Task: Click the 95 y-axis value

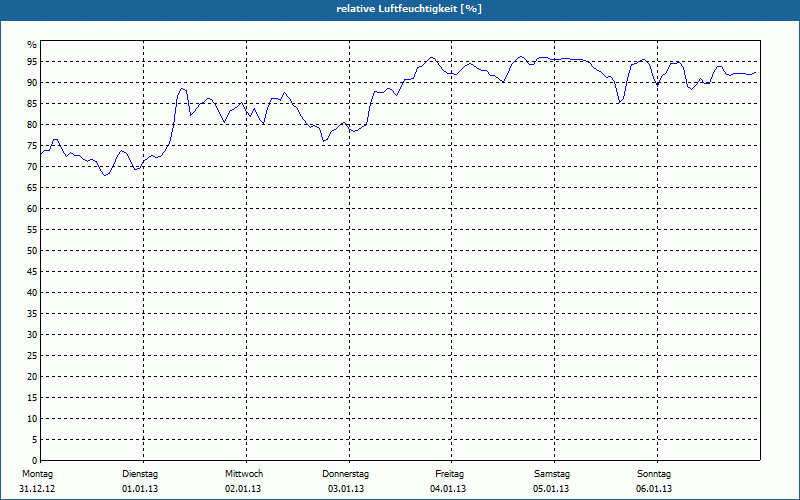Action: (x=32, y=62)
